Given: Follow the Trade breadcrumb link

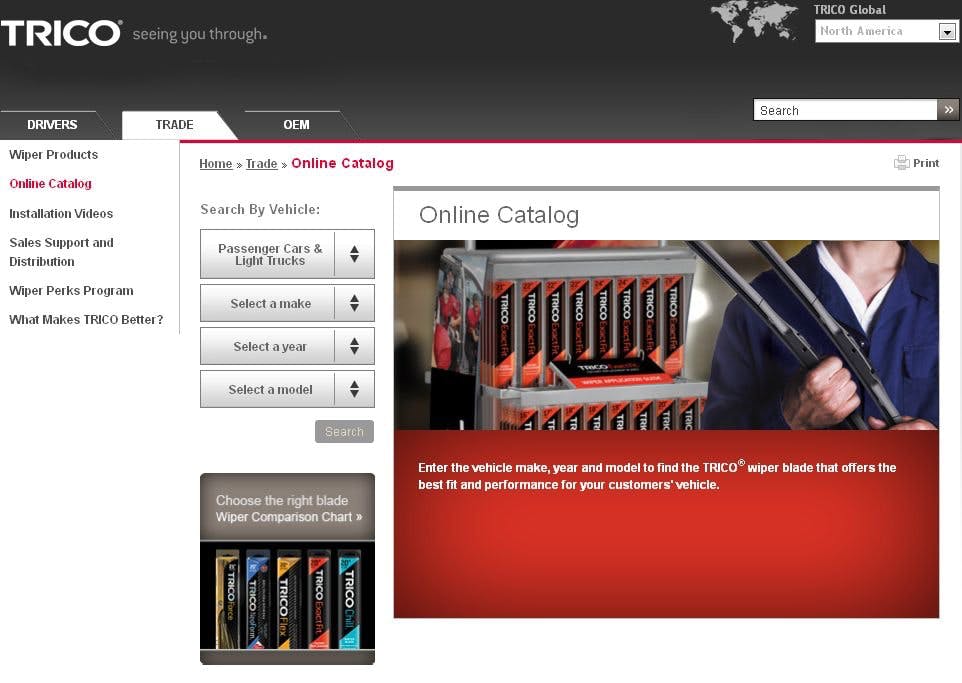Looking at the screenshot, I should tap(261, 164).
